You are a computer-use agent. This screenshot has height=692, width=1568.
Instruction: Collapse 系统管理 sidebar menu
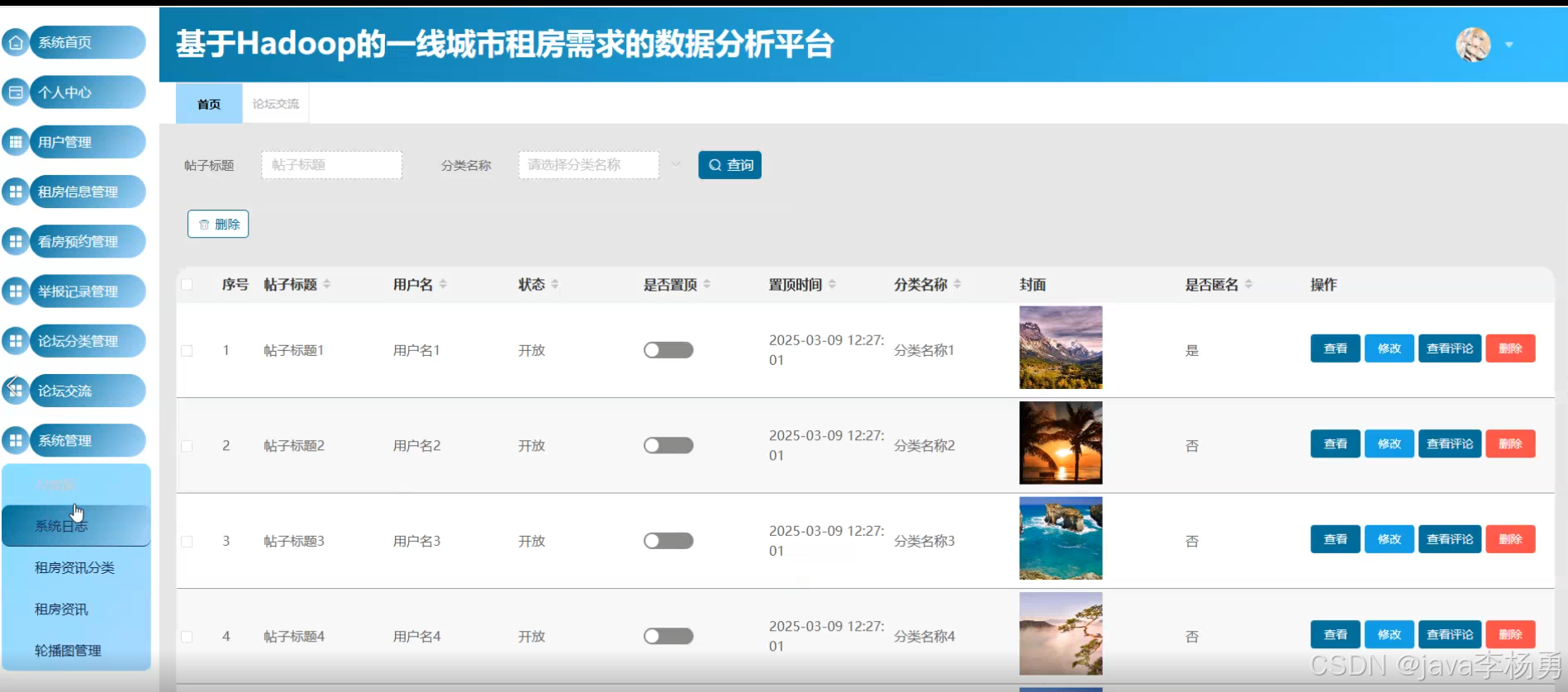[88, 440]
